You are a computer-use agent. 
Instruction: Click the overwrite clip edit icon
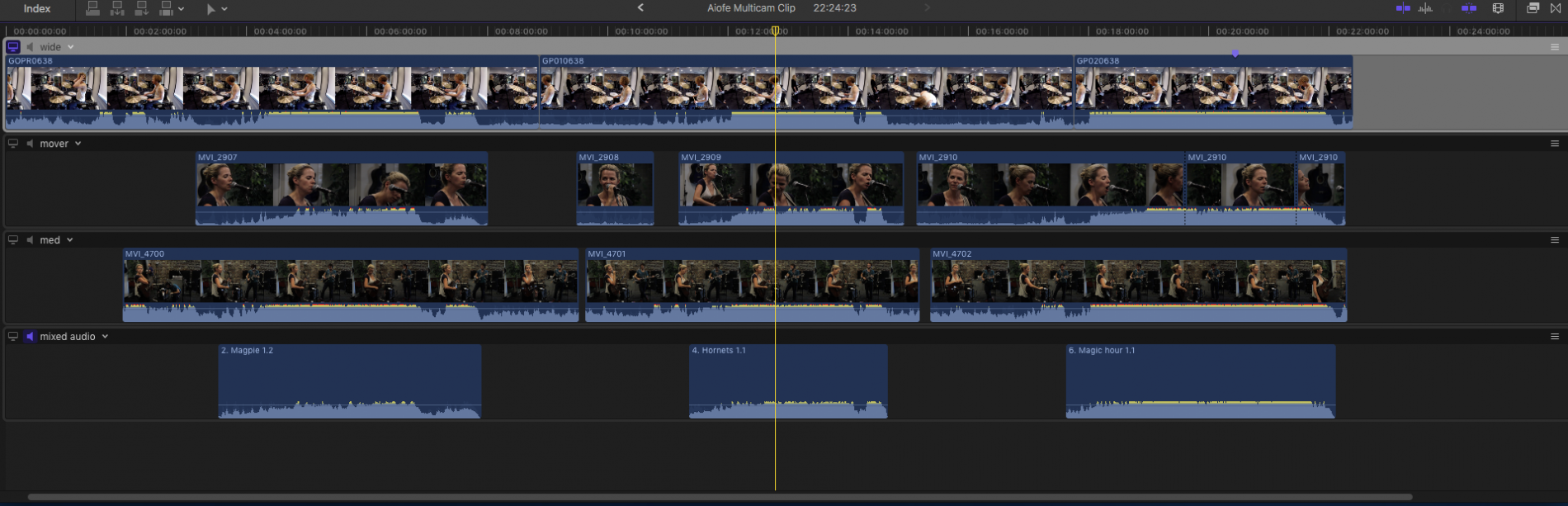(x=166, y=8)
